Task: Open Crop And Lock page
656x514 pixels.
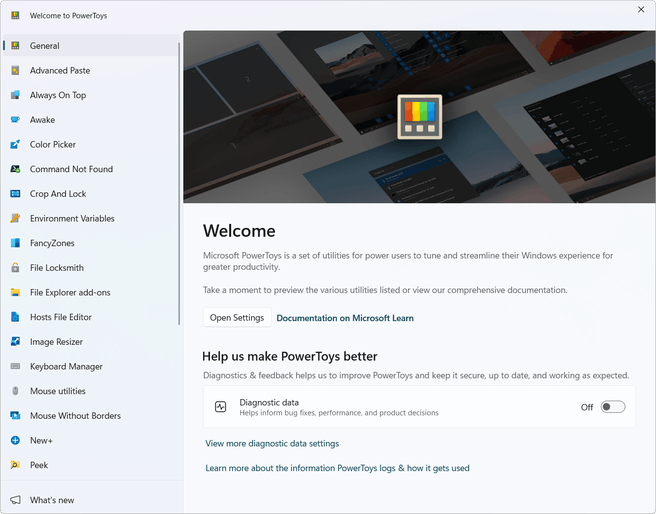Action: click(91, 194)
